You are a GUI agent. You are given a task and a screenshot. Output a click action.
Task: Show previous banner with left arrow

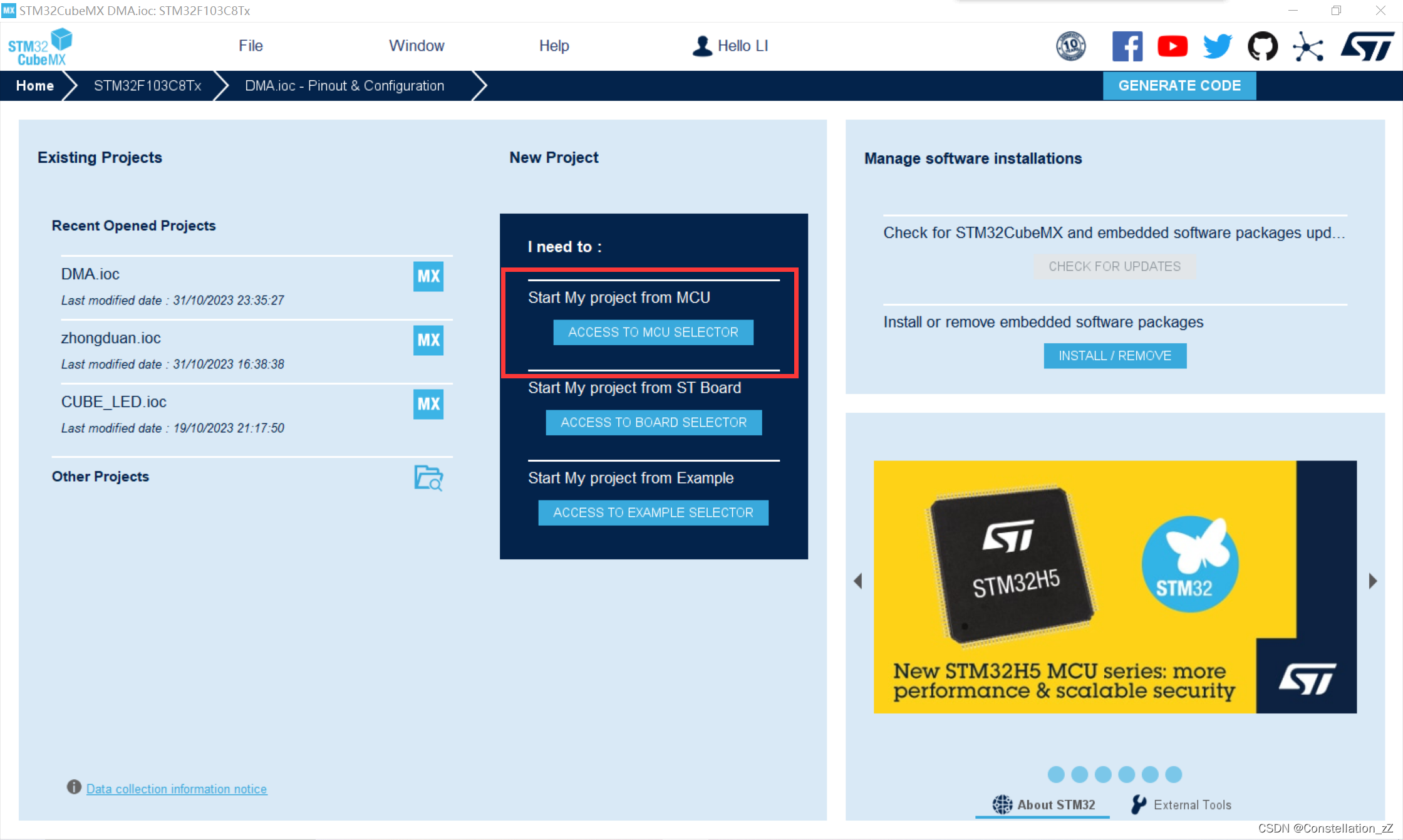click(x=857, y=581)
